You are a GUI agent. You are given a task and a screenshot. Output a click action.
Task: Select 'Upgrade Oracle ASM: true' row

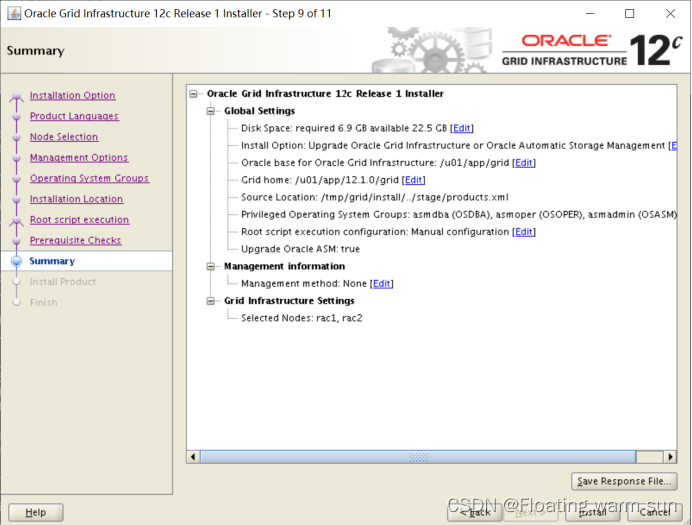click(x=300, y=249)
